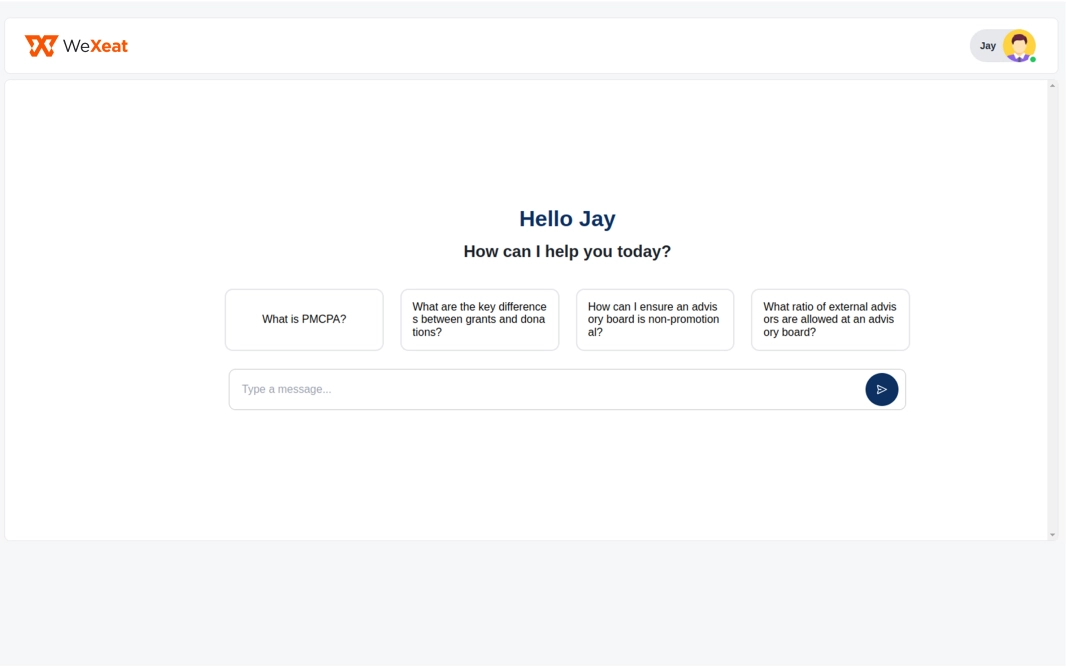
Task: Click the How can I help you today text
Action: click(x=567, y=252)
